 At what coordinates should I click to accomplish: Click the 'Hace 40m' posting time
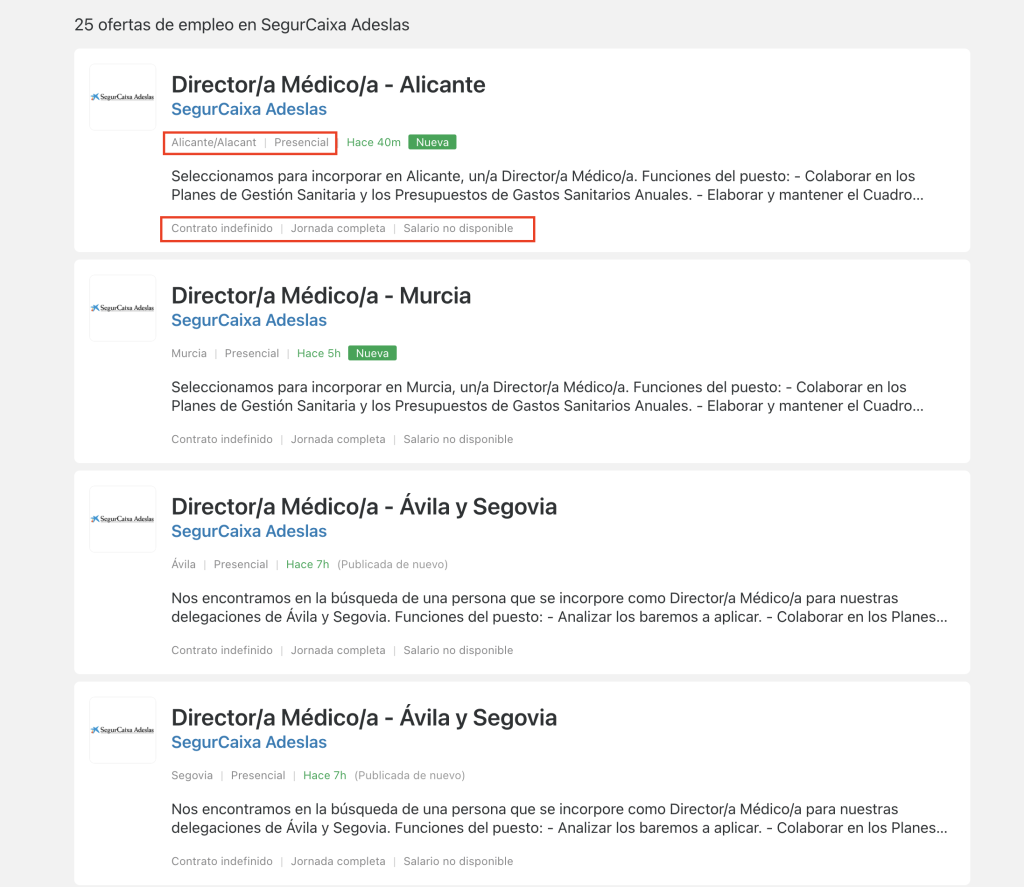click(x=374, y=142)
